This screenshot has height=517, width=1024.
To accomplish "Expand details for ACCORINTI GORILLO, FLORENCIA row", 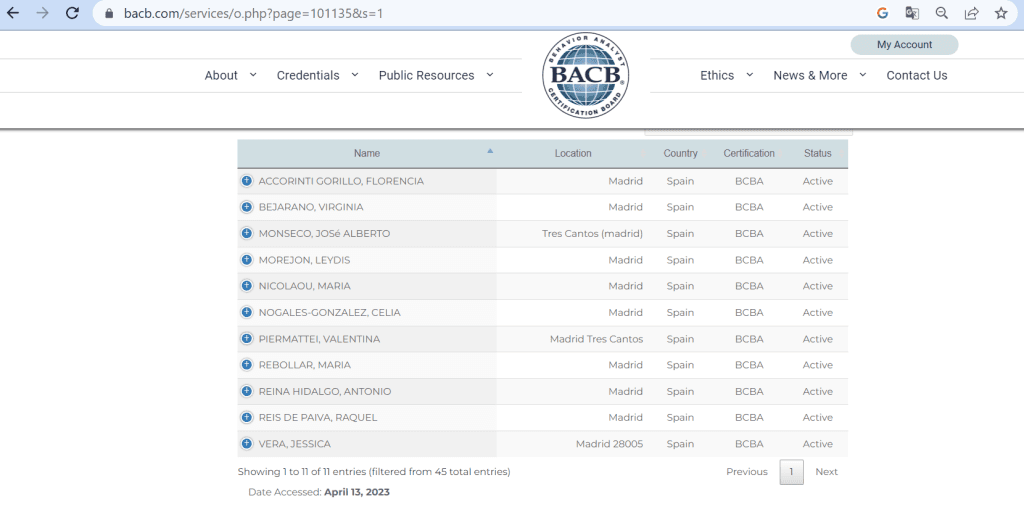I will (x=246, y=181).
